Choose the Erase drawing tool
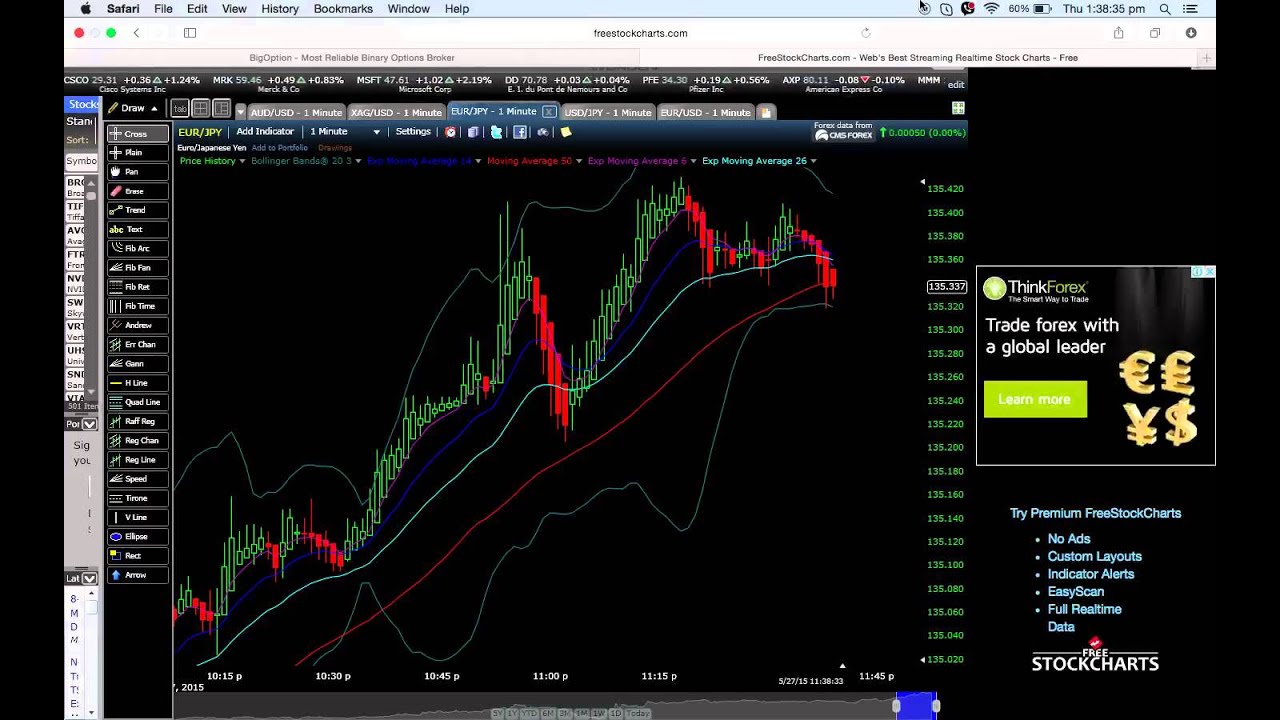 [137, 191]
